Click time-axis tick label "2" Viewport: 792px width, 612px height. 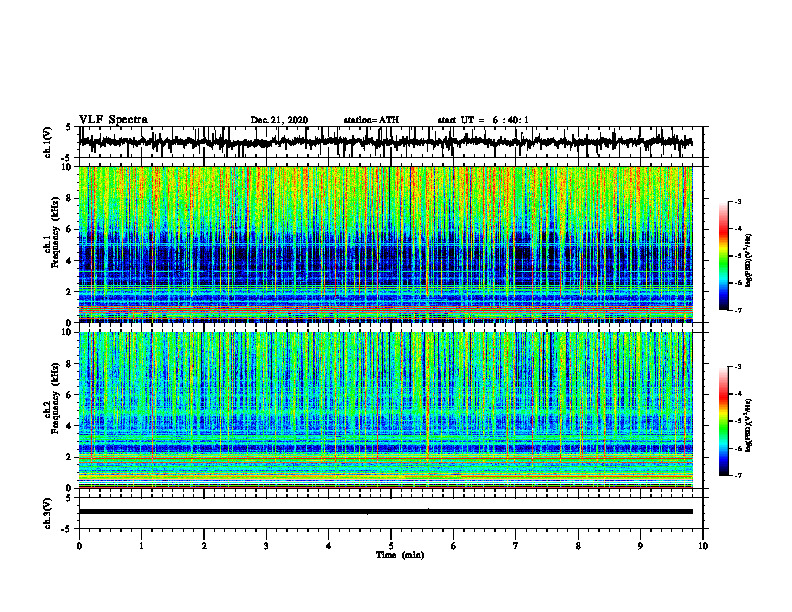[x=204, y=546]
